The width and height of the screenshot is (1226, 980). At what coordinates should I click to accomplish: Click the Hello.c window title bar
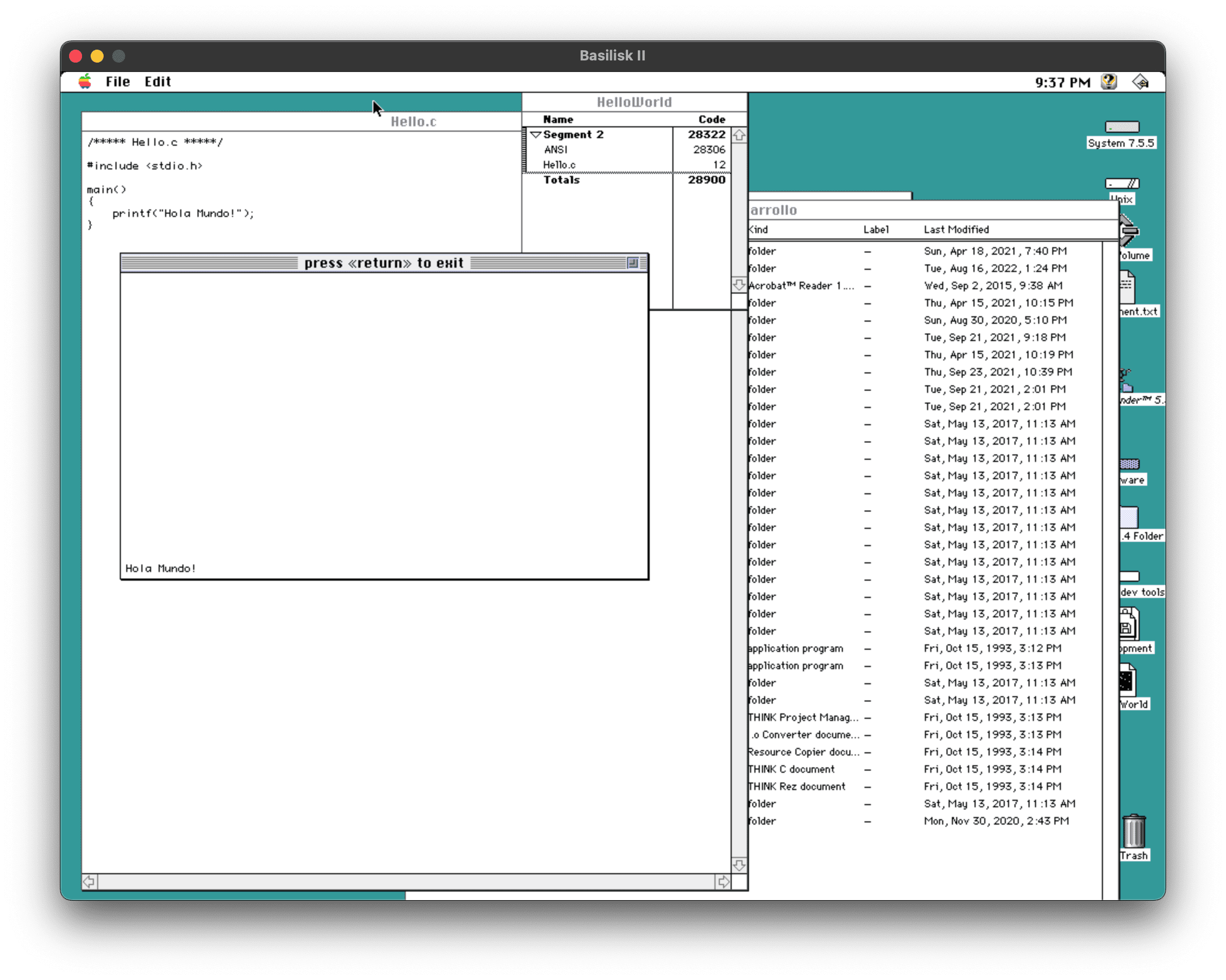(x=302, y=122)
